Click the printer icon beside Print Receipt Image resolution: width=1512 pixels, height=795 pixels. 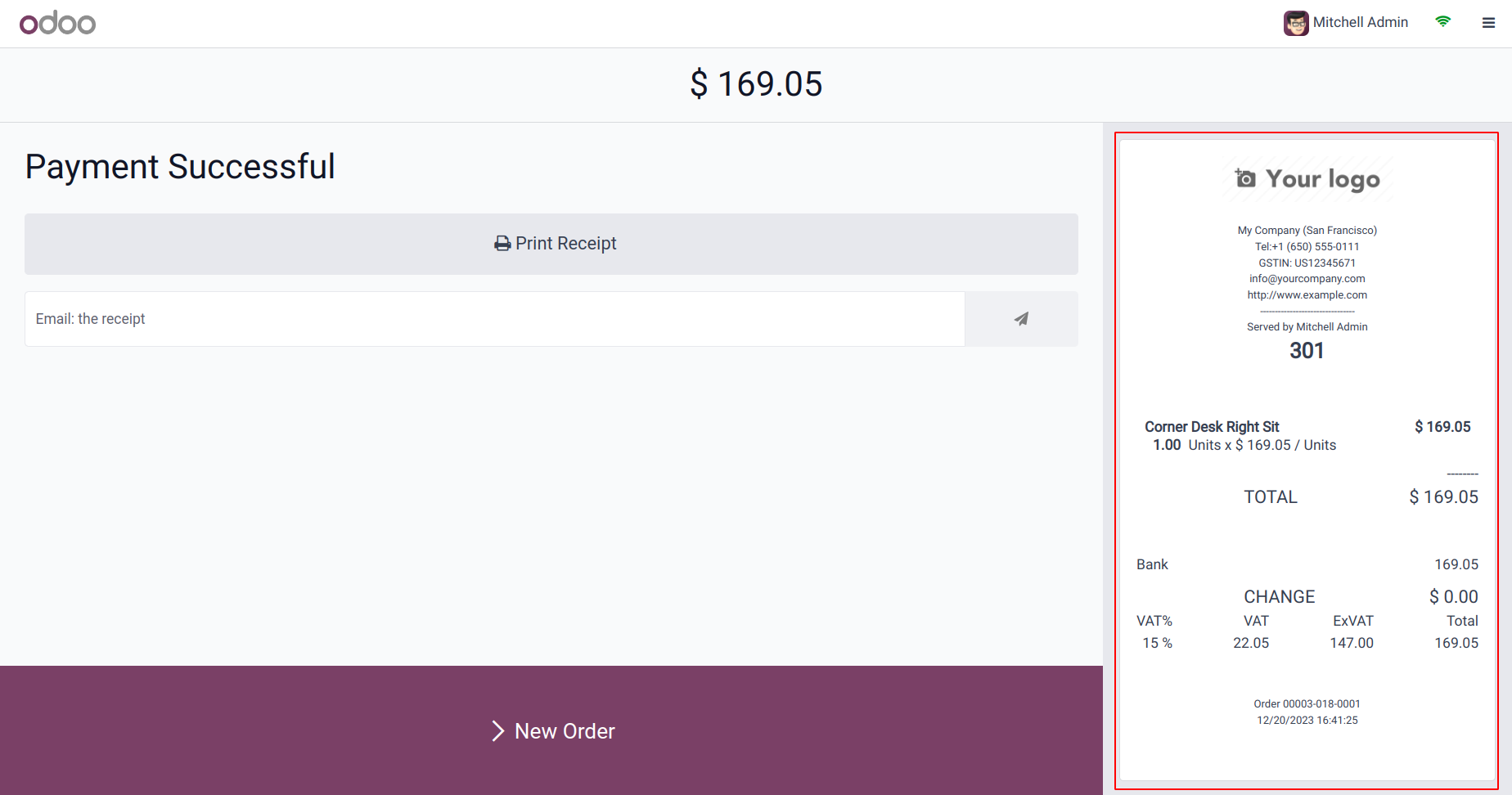pyautogui.click(x=502, y=244)
